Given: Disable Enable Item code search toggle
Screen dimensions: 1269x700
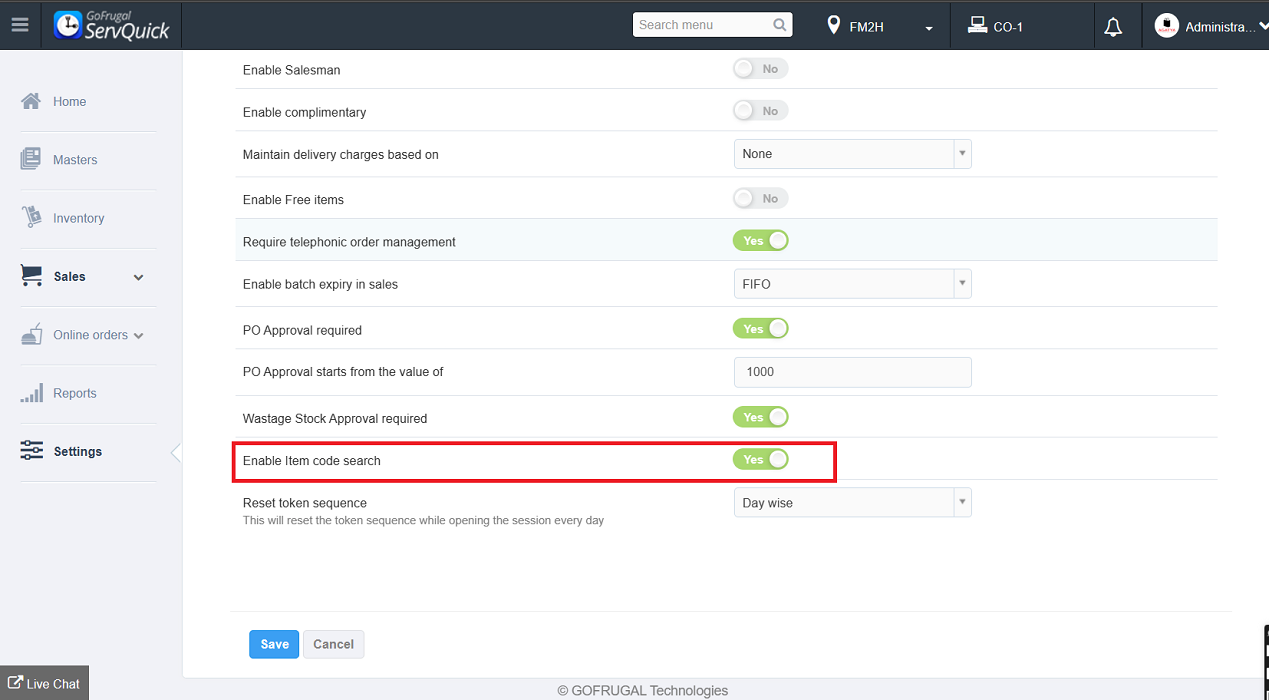Looking at the screenshot, I should pos(760,460).
